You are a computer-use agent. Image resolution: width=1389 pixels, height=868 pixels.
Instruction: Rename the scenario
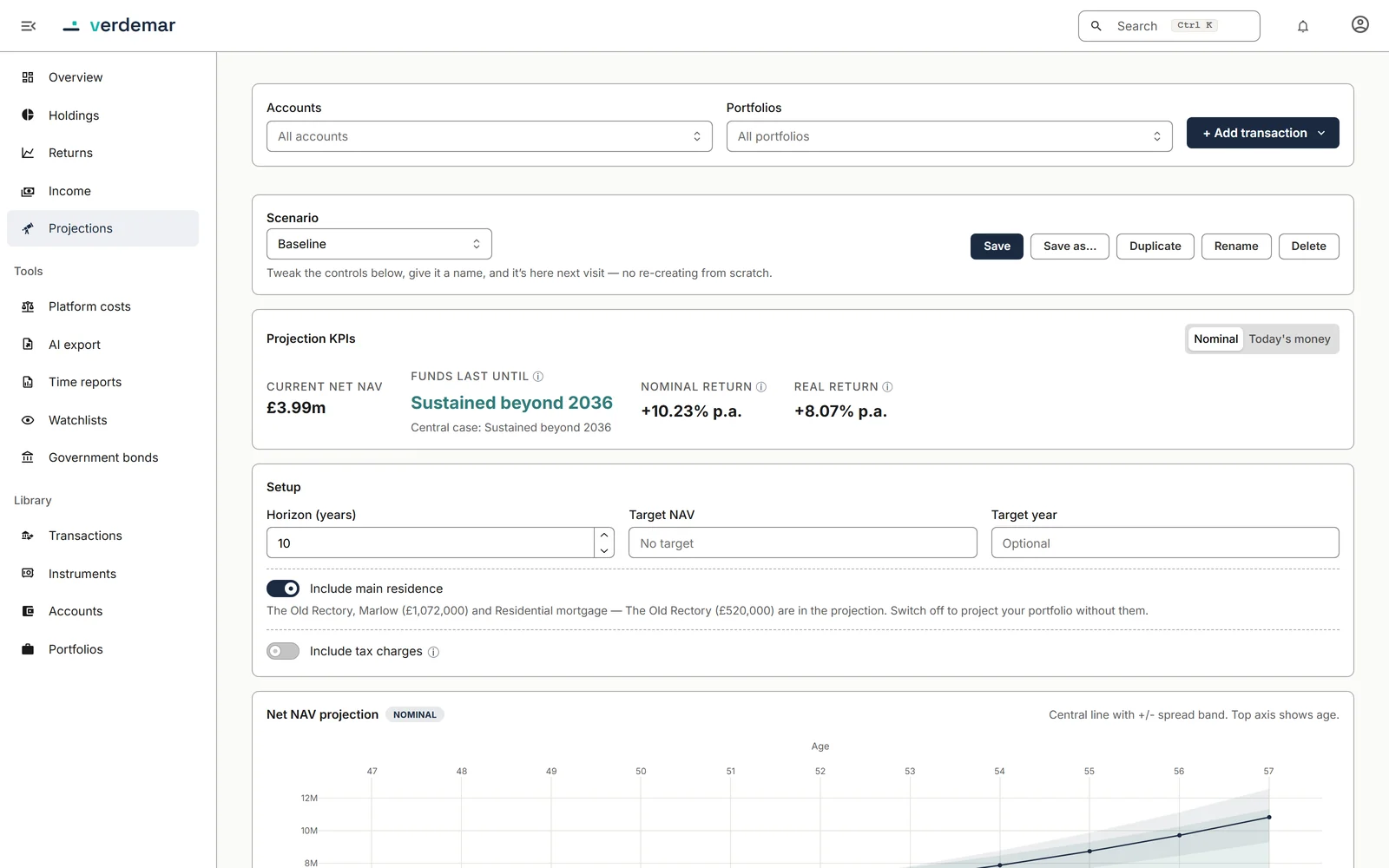pos(1236,247)
